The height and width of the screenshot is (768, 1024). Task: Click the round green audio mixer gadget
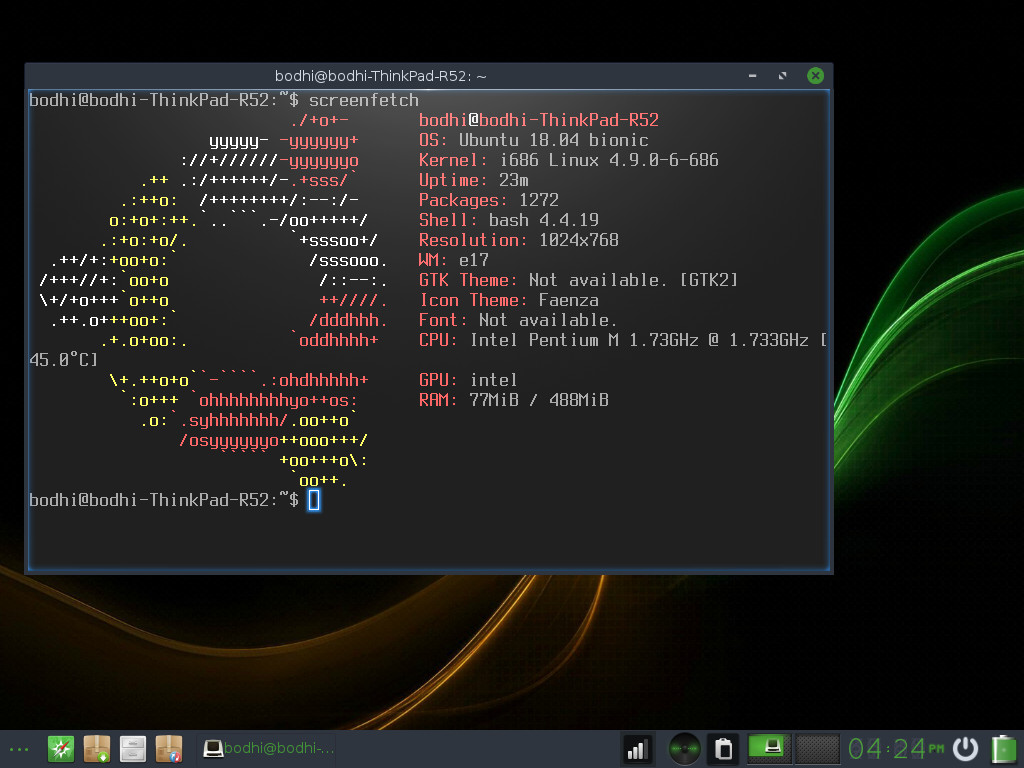(x=684, y=749)
